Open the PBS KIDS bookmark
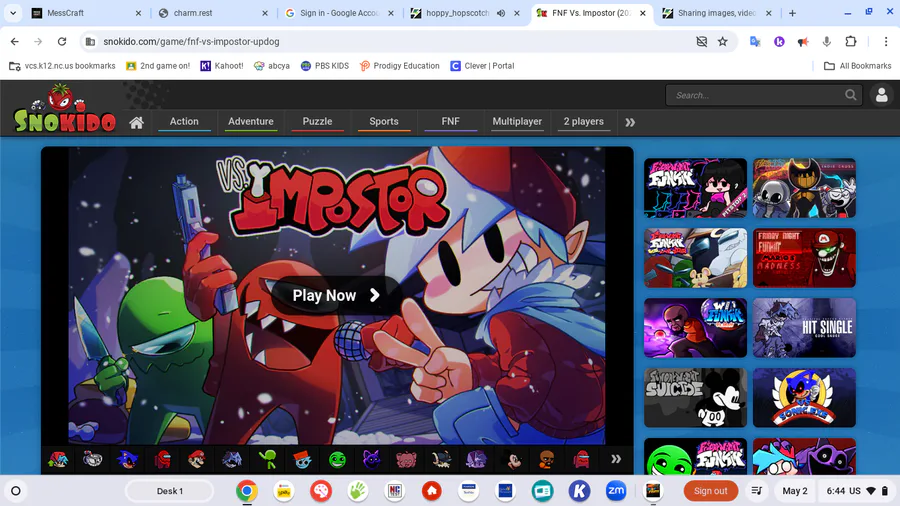Screen dimensions: 900x506 325,66
